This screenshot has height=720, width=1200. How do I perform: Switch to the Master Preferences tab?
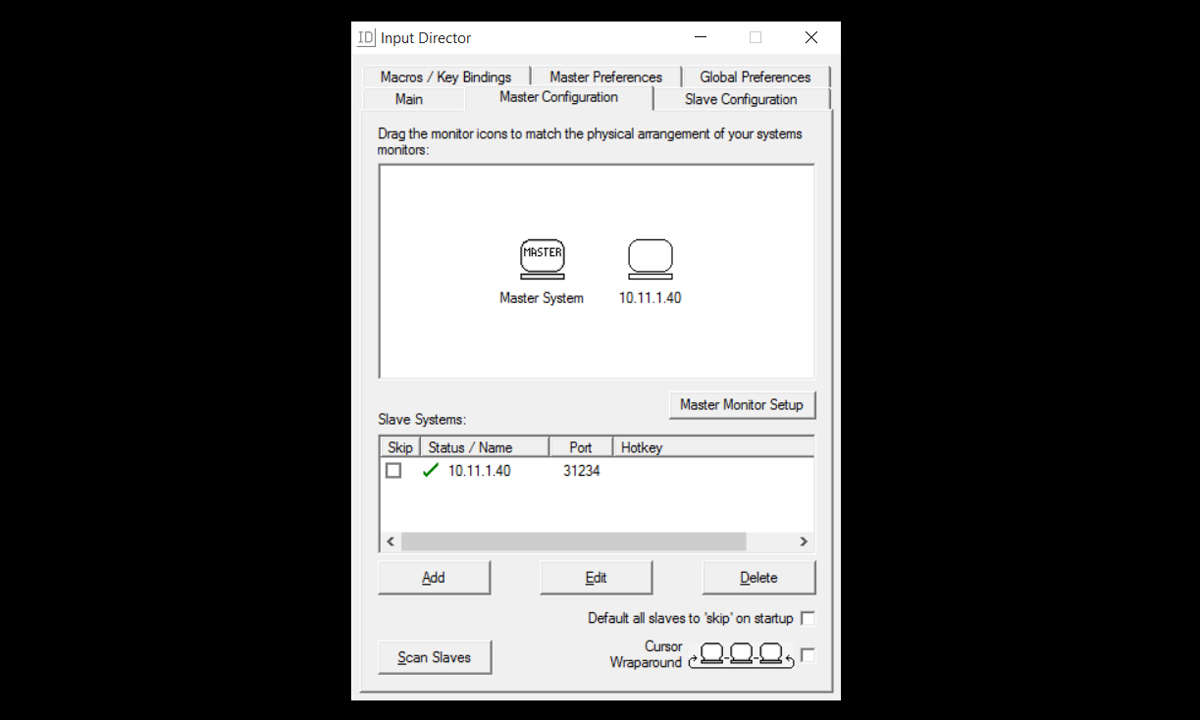click(606, 77)
